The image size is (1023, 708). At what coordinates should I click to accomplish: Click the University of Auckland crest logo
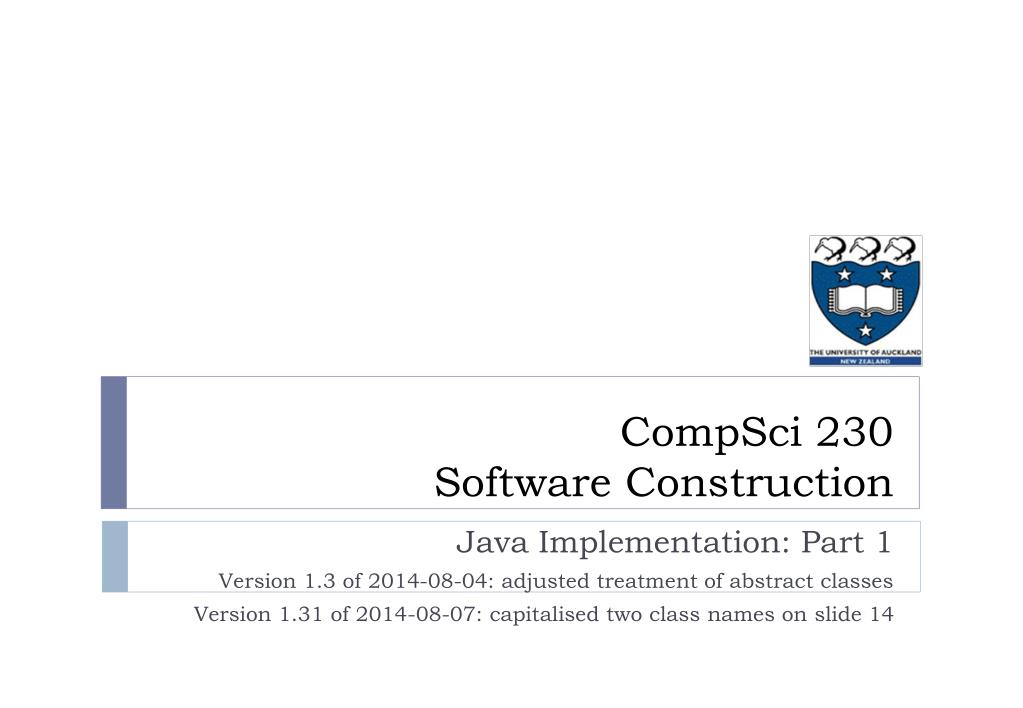pos(865,300)
